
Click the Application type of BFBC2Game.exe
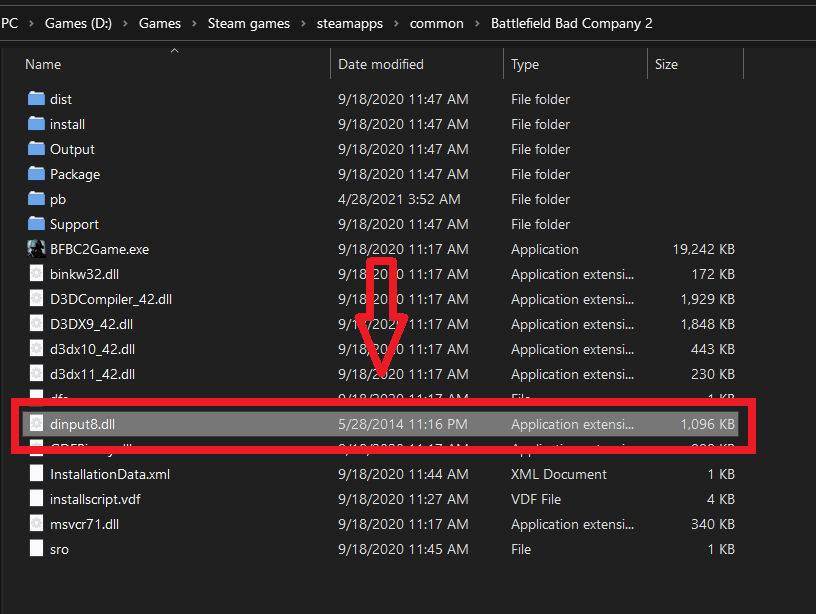pos(544,249)
